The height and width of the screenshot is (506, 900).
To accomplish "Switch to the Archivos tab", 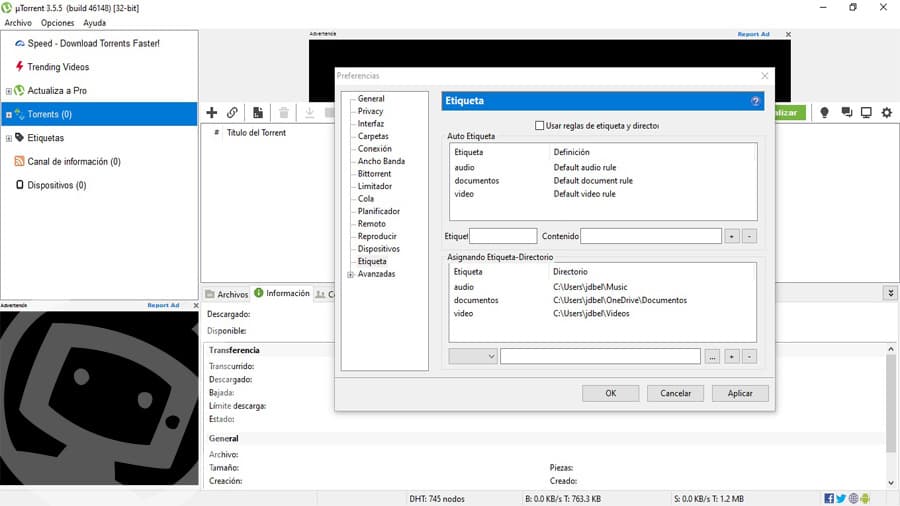I will pyautogui.click(x=227, y=294).
